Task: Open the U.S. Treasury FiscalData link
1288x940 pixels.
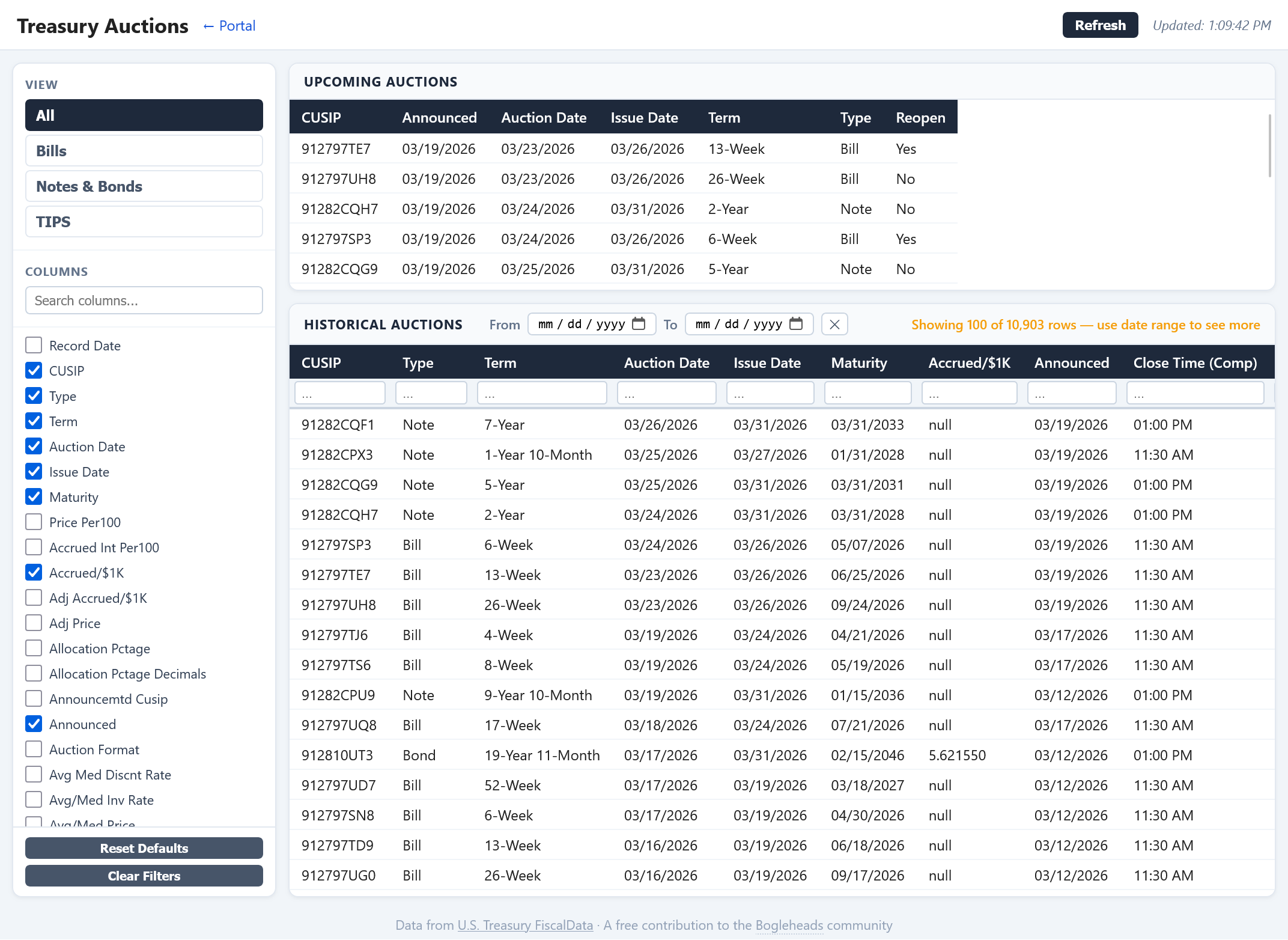Action: [525, 925]
